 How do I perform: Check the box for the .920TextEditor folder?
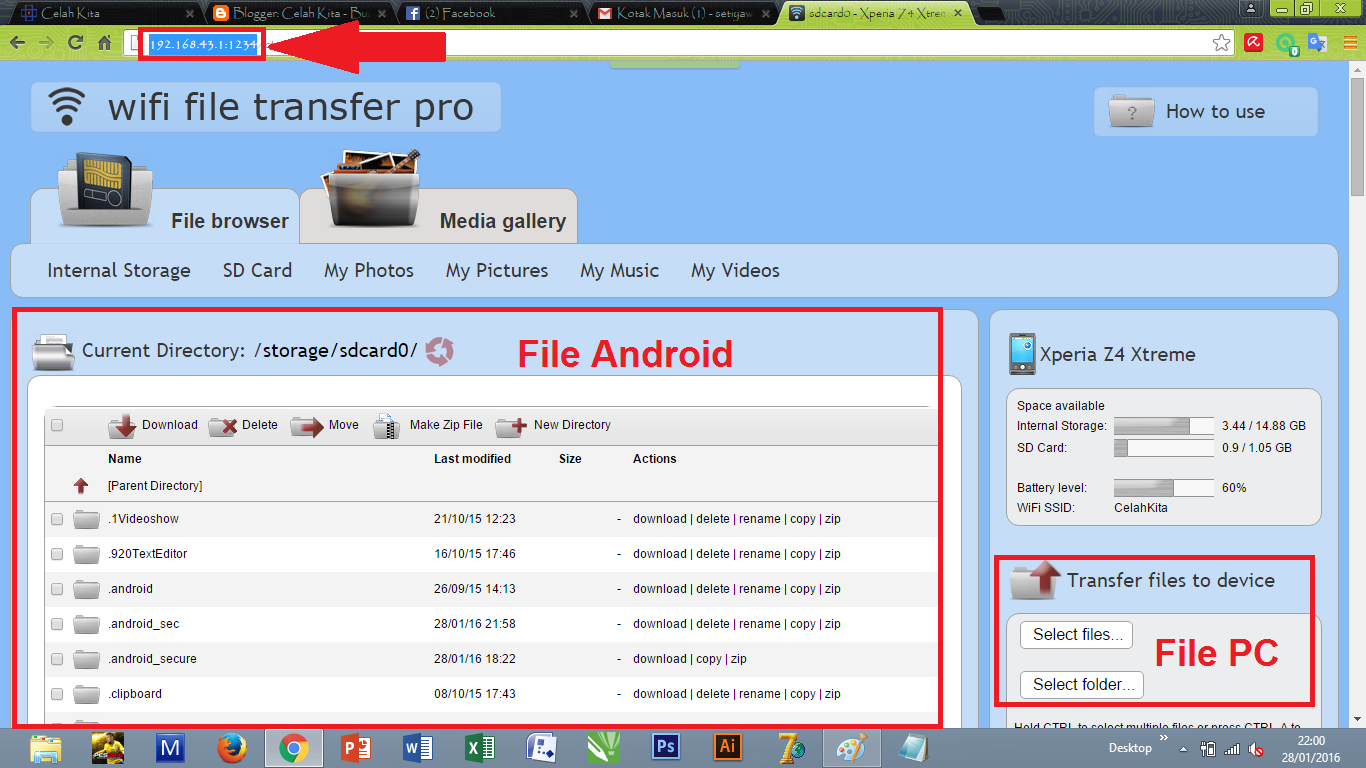click(x=57, y=554)
